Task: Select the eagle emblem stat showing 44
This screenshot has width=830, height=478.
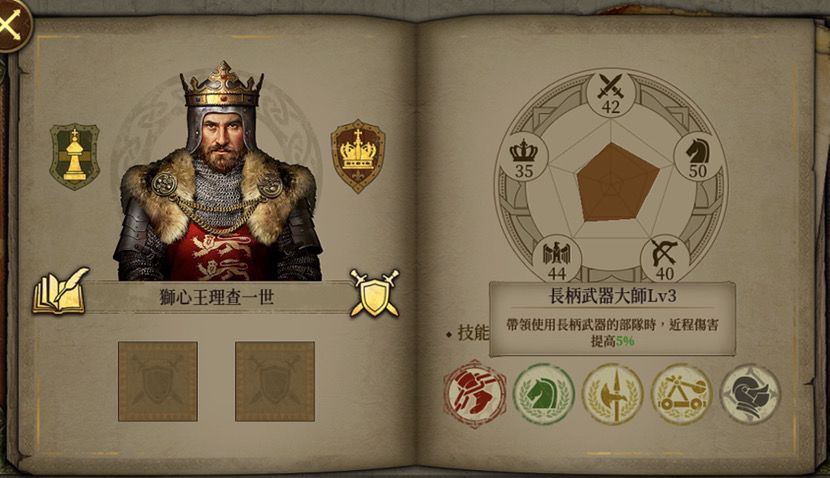Action: (x=556, y=259)
